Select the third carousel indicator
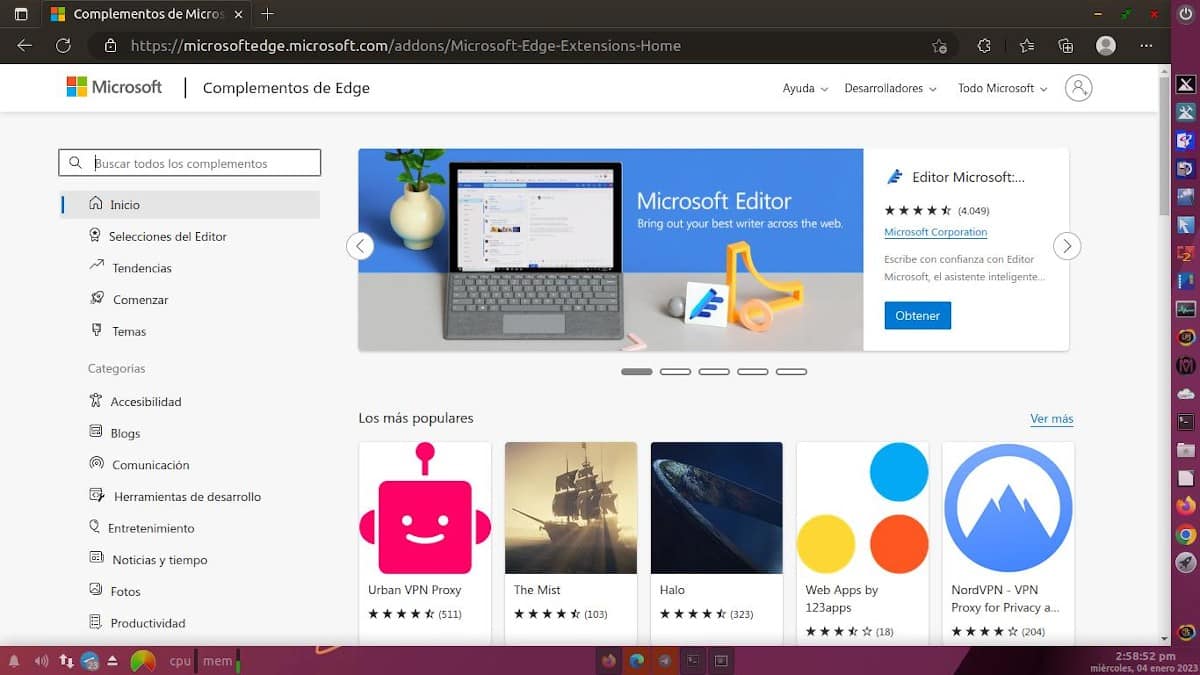 (x=714, y=371)
